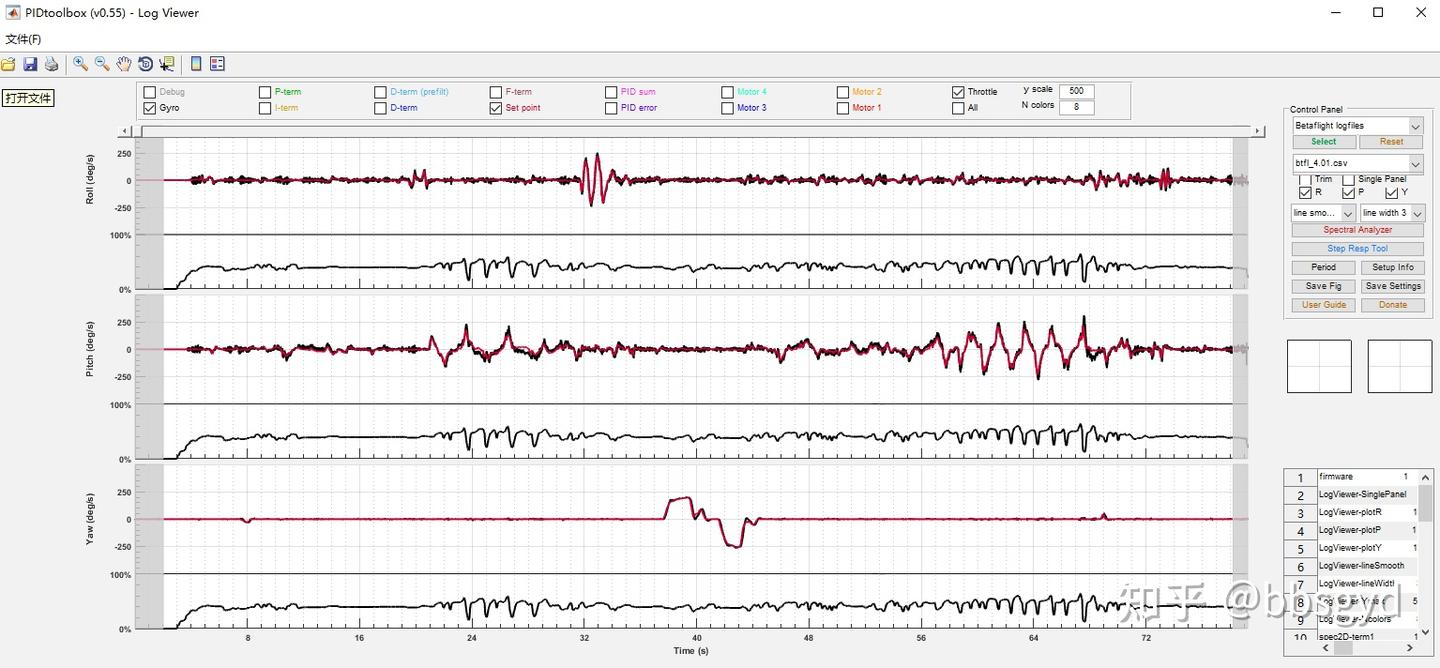Select the rotate 3D tool

(145, 64)
